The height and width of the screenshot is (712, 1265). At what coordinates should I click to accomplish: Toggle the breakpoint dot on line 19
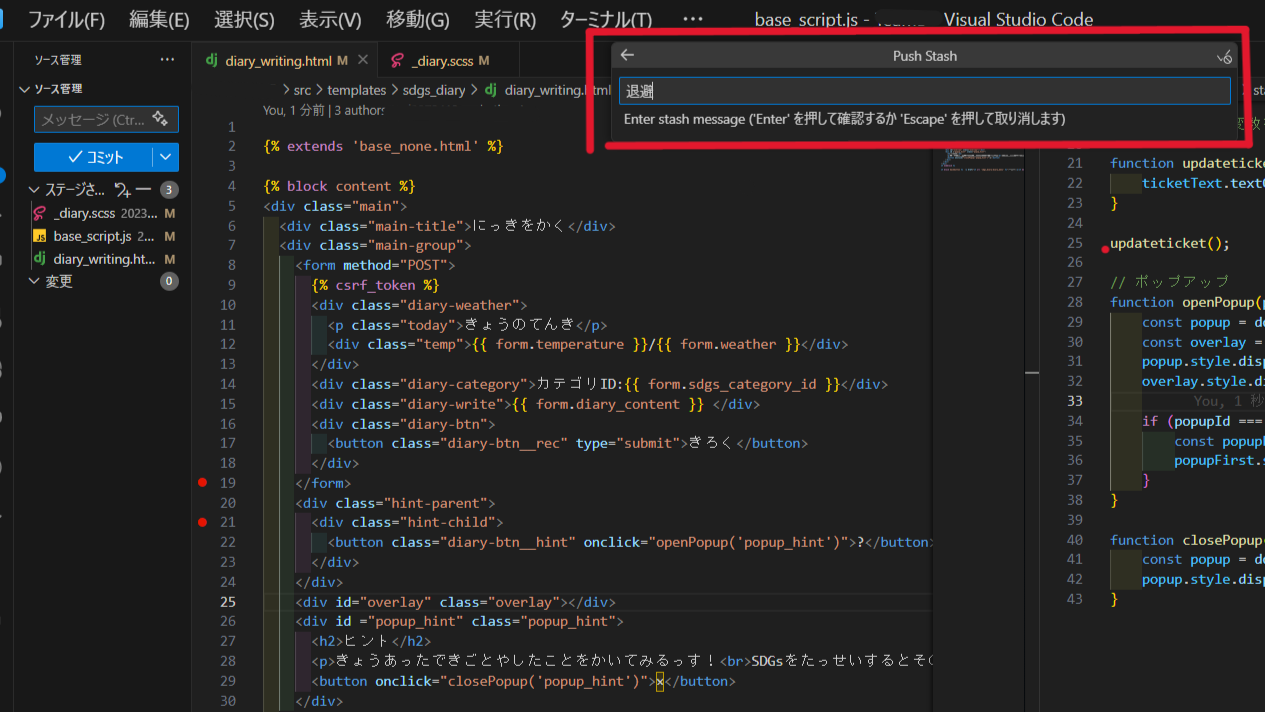coord(204,483)
